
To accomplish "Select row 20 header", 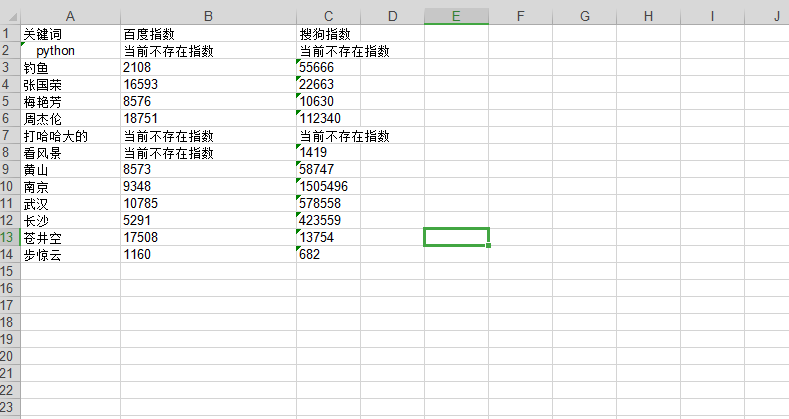I will coord(10,356).
